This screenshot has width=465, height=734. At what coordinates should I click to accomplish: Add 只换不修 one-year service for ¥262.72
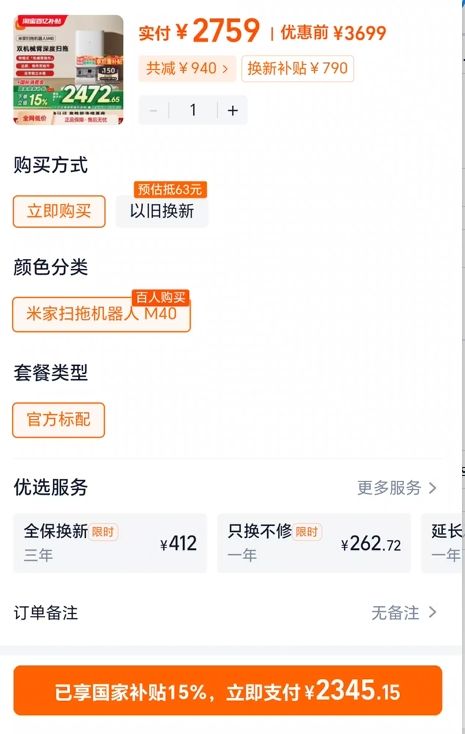coord(314,543)
